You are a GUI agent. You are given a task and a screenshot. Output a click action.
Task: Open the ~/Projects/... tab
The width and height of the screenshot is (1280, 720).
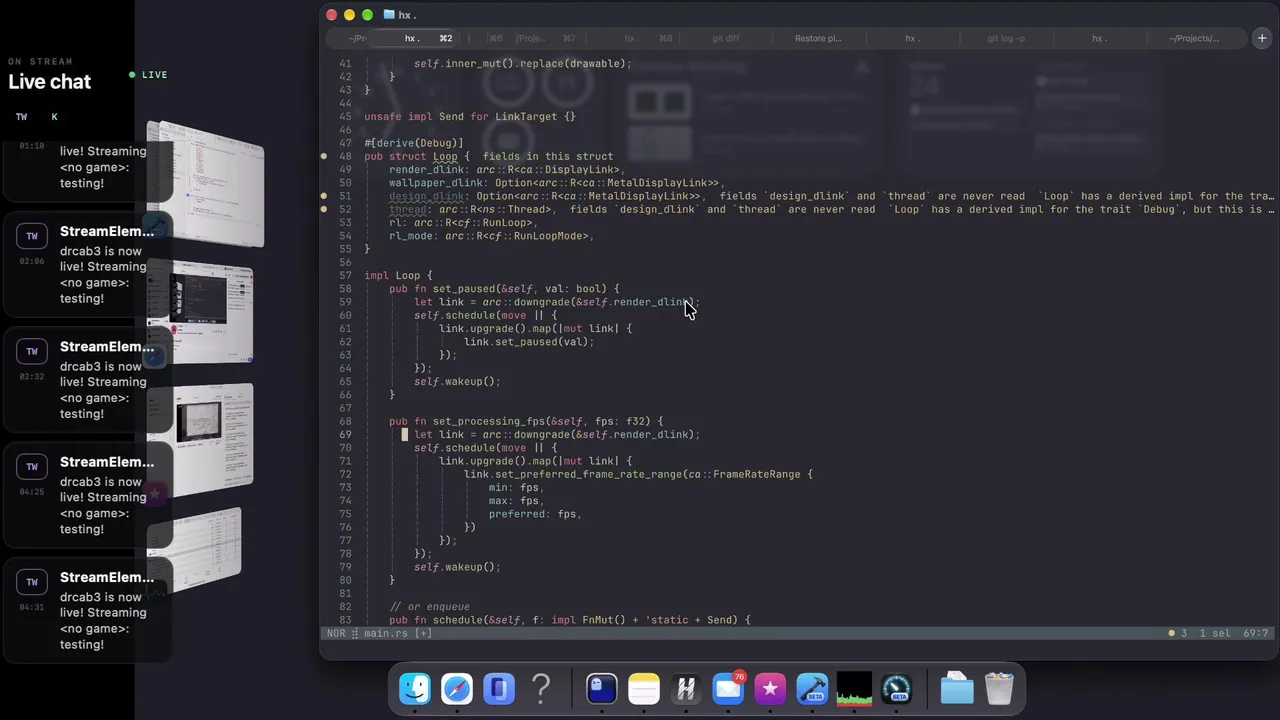pos(1194,38)
